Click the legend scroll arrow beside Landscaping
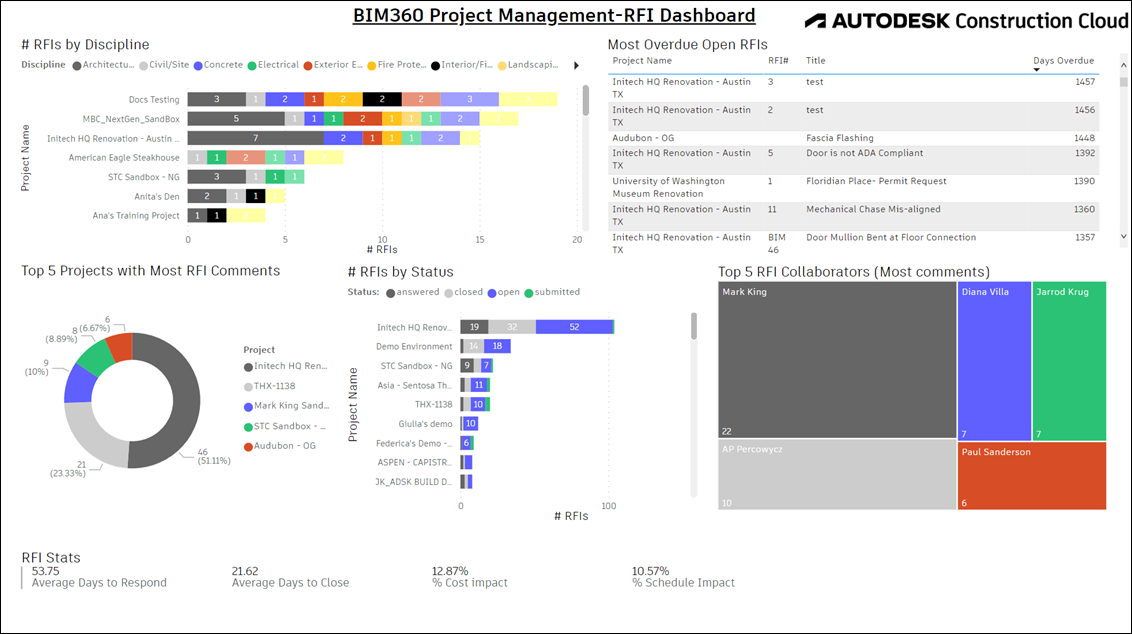The height and width of the screenshot is (634, 1132). (576, 66)
